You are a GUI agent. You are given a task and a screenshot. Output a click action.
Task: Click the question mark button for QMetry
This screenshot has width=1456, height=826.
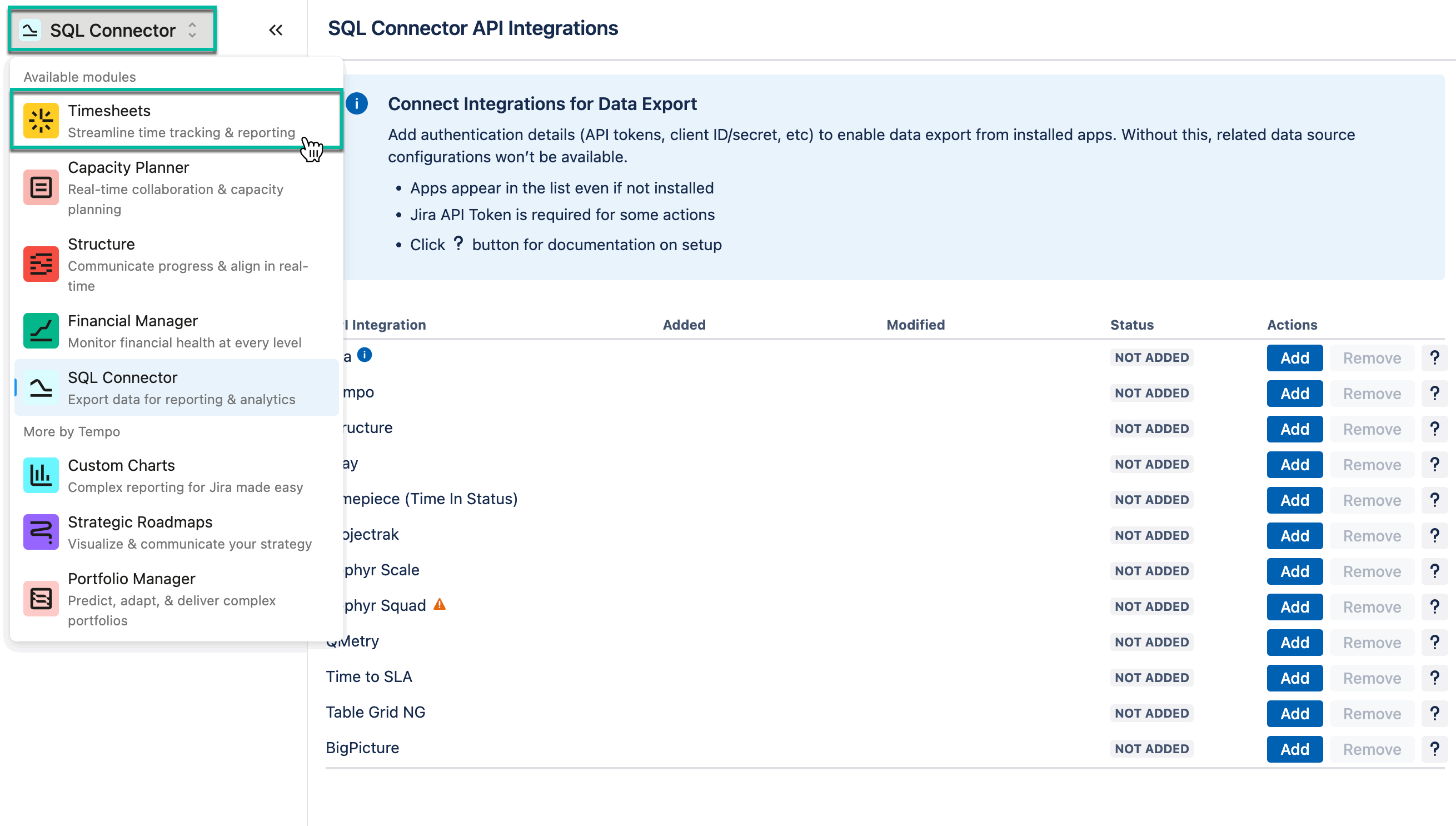(1435, 641)
